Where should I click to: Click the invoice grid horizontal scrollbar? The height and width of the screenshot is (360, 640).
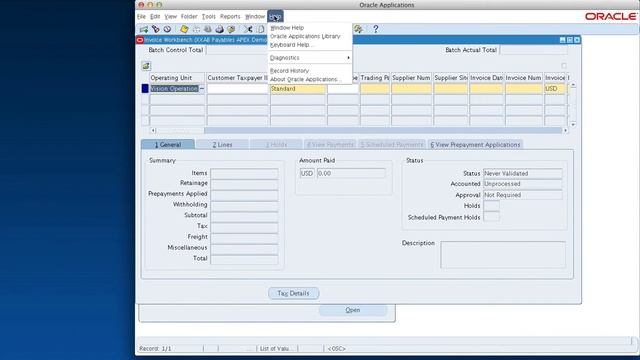tap(383, 131)
